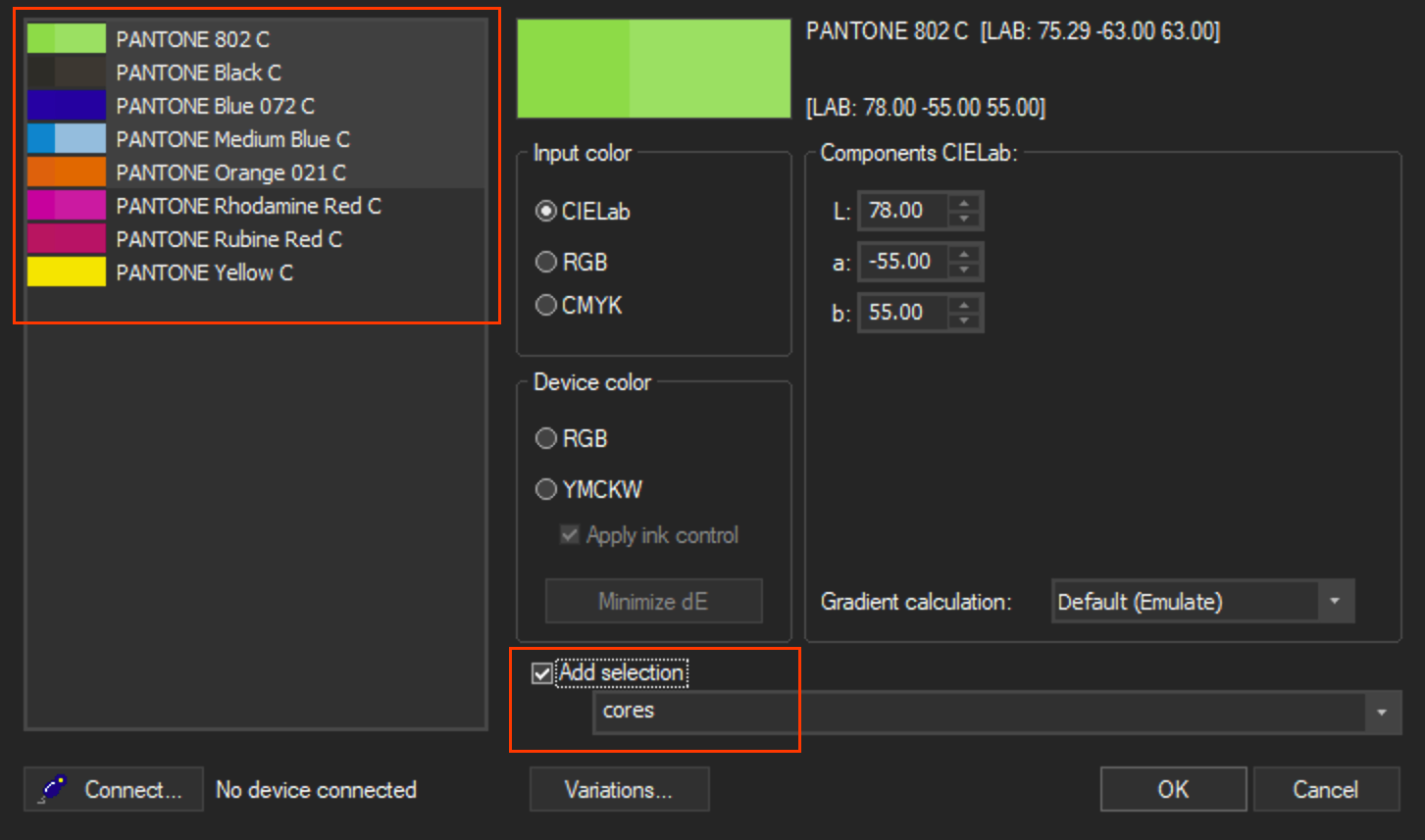Image resolution: width=1425 pixels, height=840 pixels.
Task: Select PANTONE Medium Blue C
Action: (256, 139)
